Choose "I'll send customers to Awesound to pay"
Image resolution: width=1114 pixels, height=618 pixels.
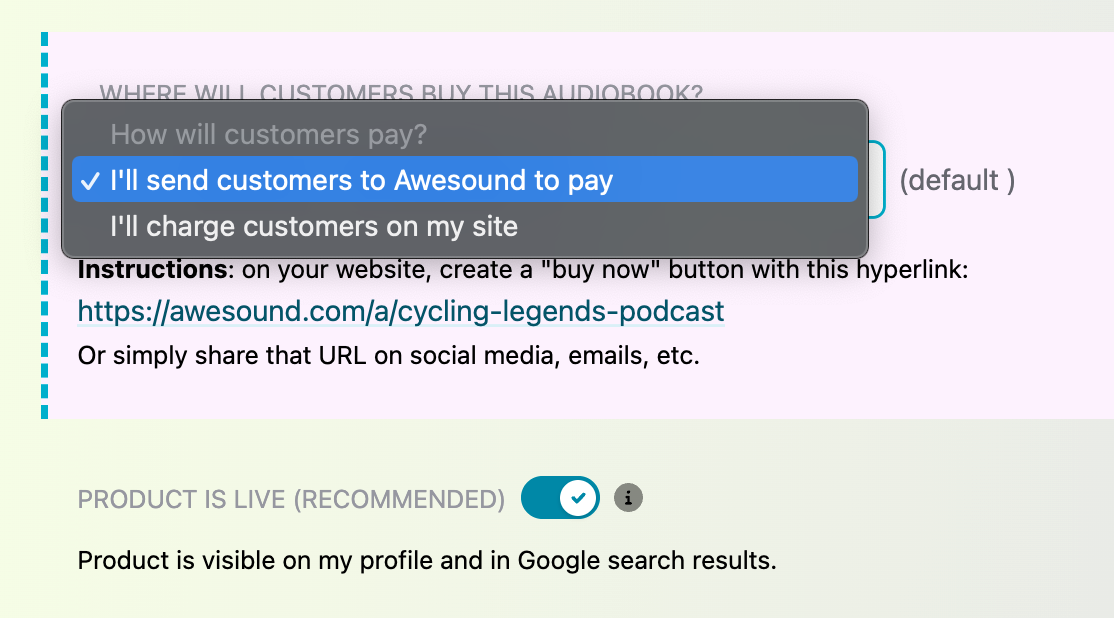[361, 180]
